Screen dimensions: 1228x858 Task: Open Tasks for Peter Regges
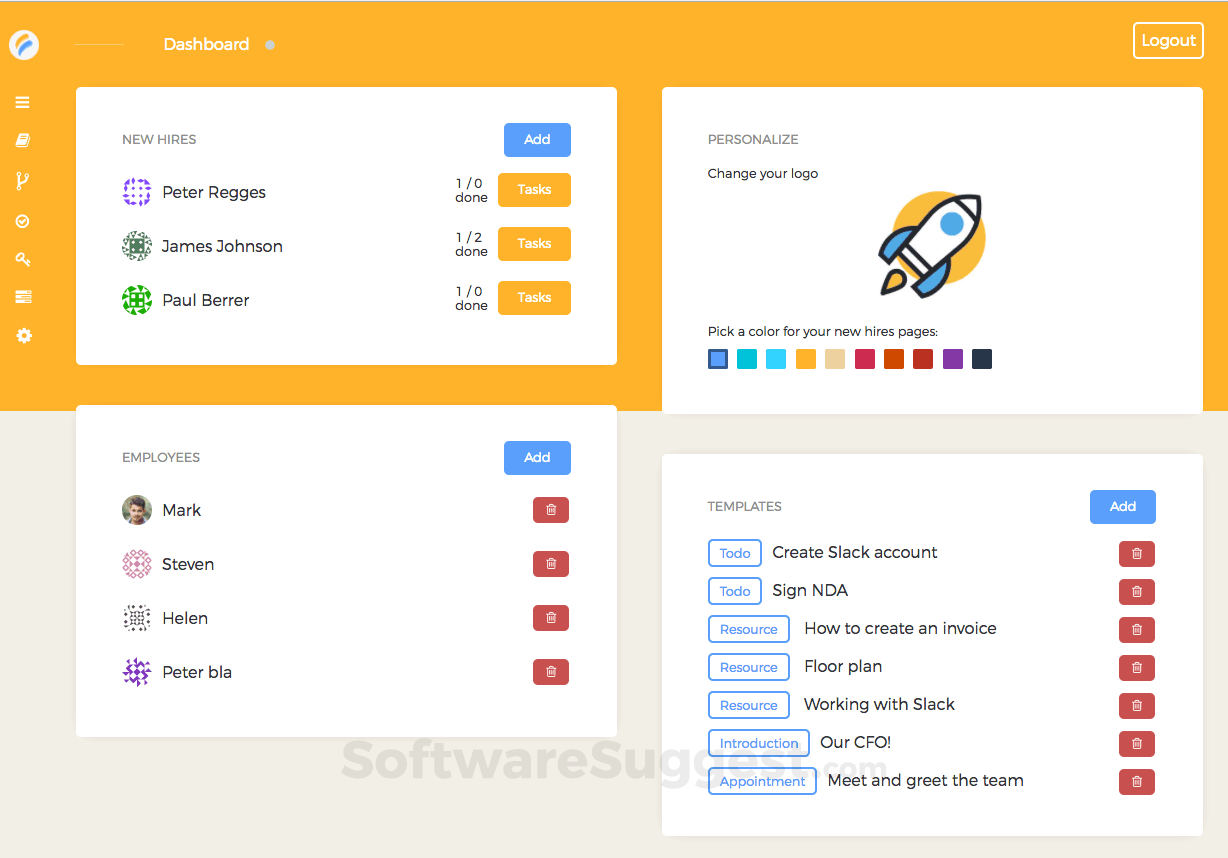point(534,190)
